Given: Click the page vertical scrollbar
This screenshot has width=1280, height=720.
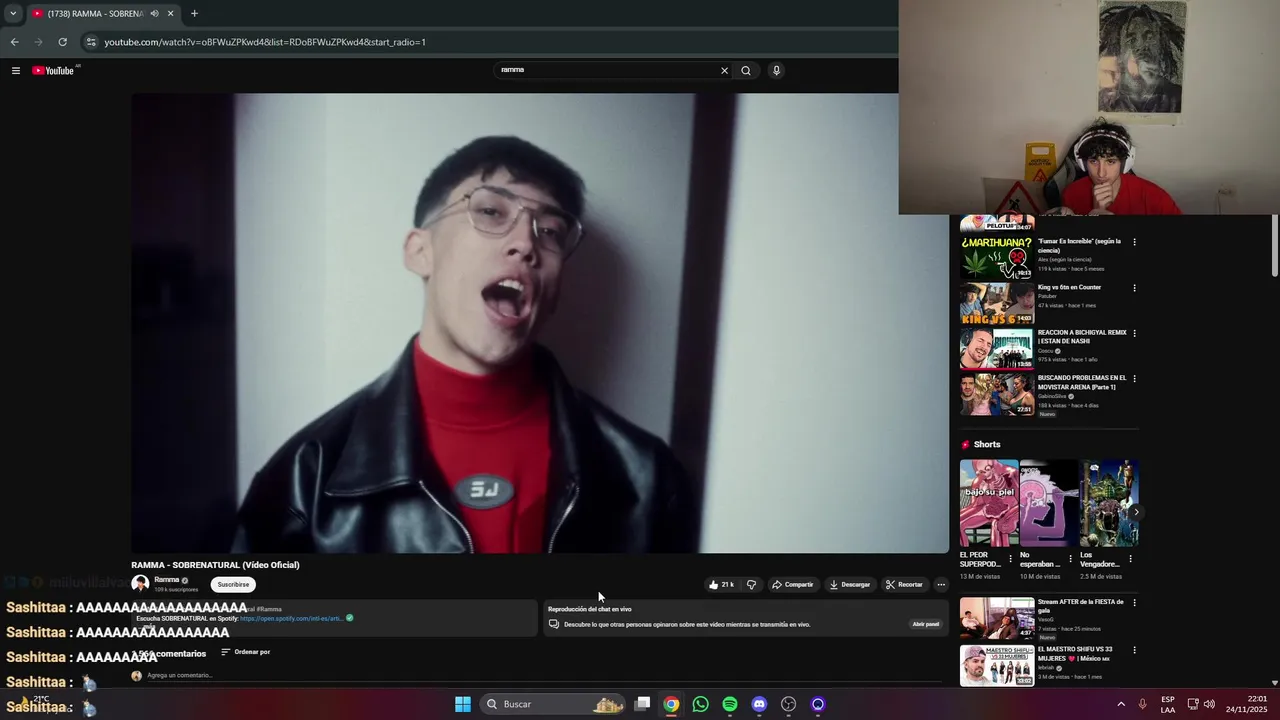Looking at the screenshot, I should pos(1274,245).
